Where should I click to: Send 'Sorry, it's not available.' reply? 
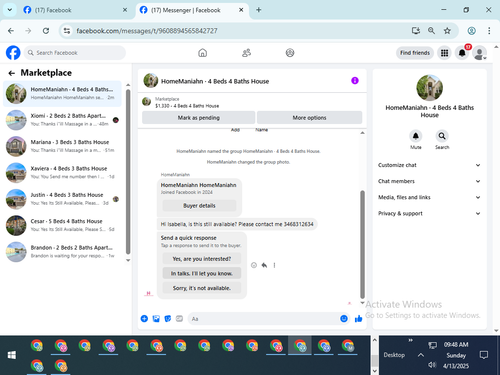coord(202,288)
